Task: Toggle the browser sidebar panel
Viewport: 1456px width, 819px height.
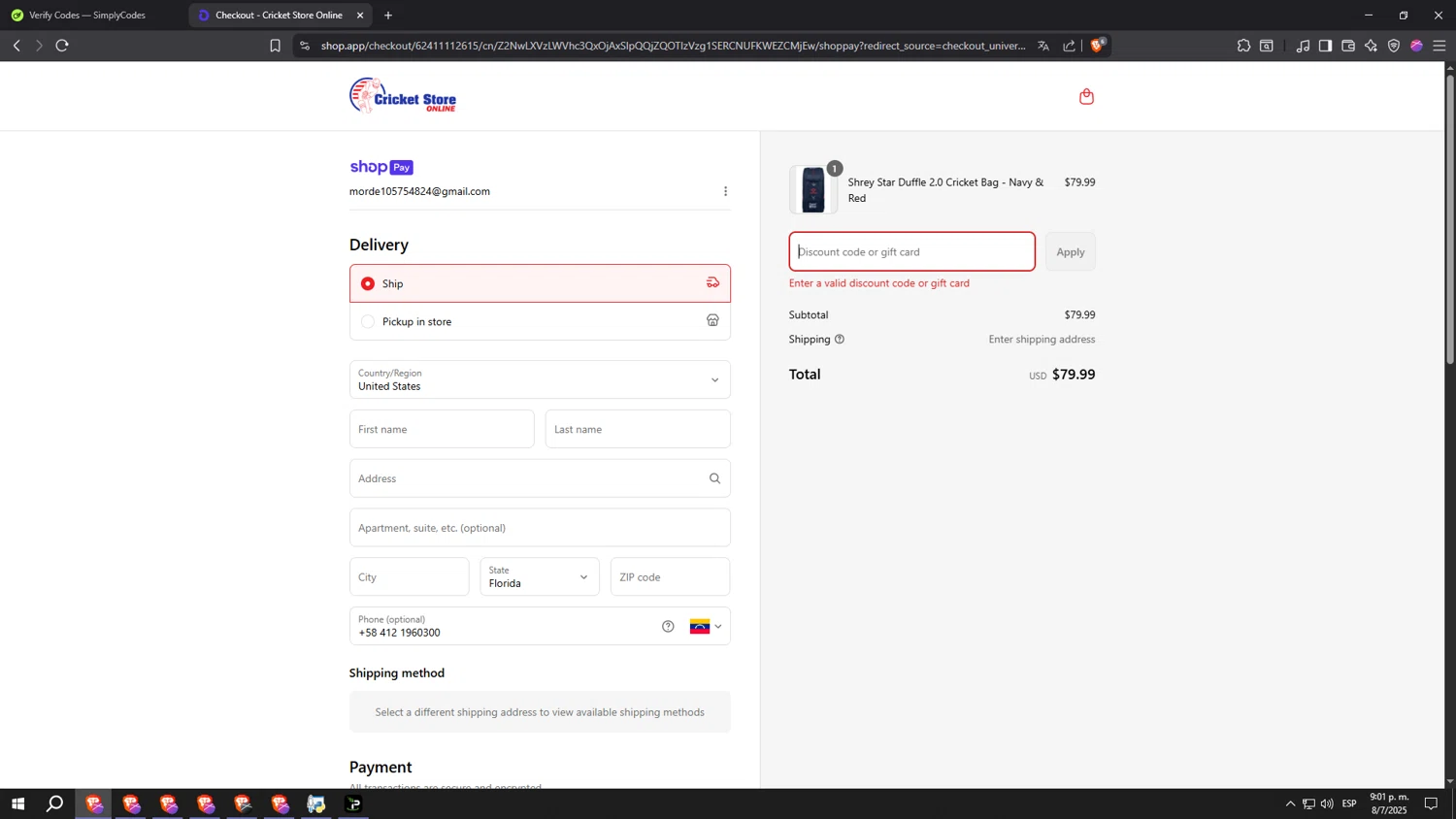Action: coord(1325,46)
